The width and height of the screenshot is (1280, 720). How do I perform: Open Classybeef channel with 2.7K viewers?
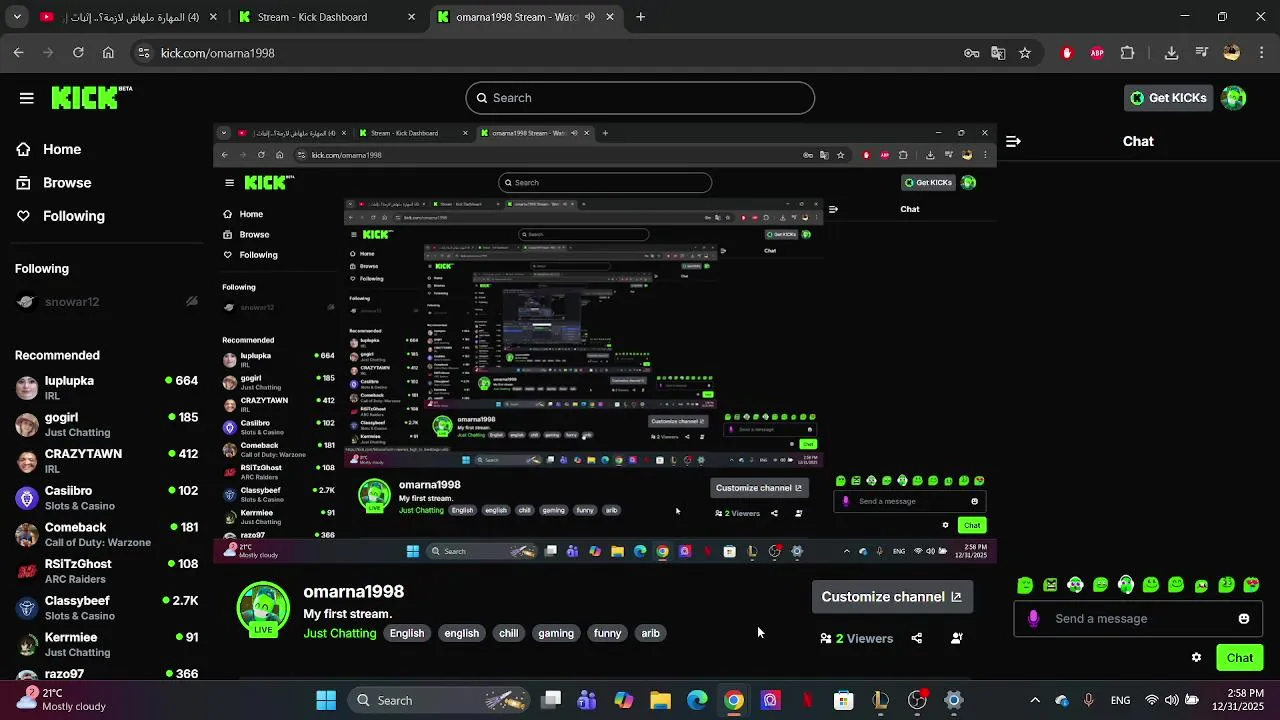[x=106, y=607]
